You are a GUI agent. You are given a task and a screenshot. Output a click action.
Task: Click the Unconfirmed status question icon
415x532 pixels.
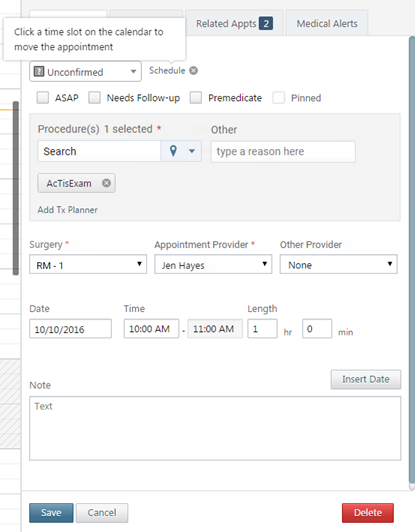tap(39, 72)
